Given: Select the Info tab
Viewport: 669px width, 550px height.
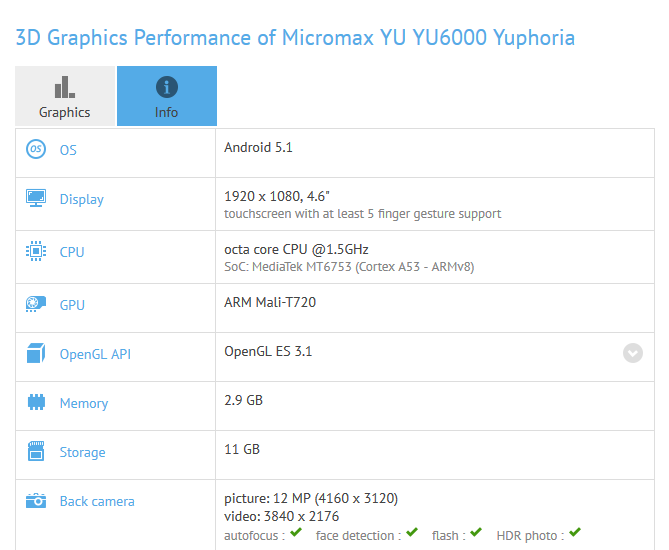Looking at the screenshot, I should (x=166, y=96).
